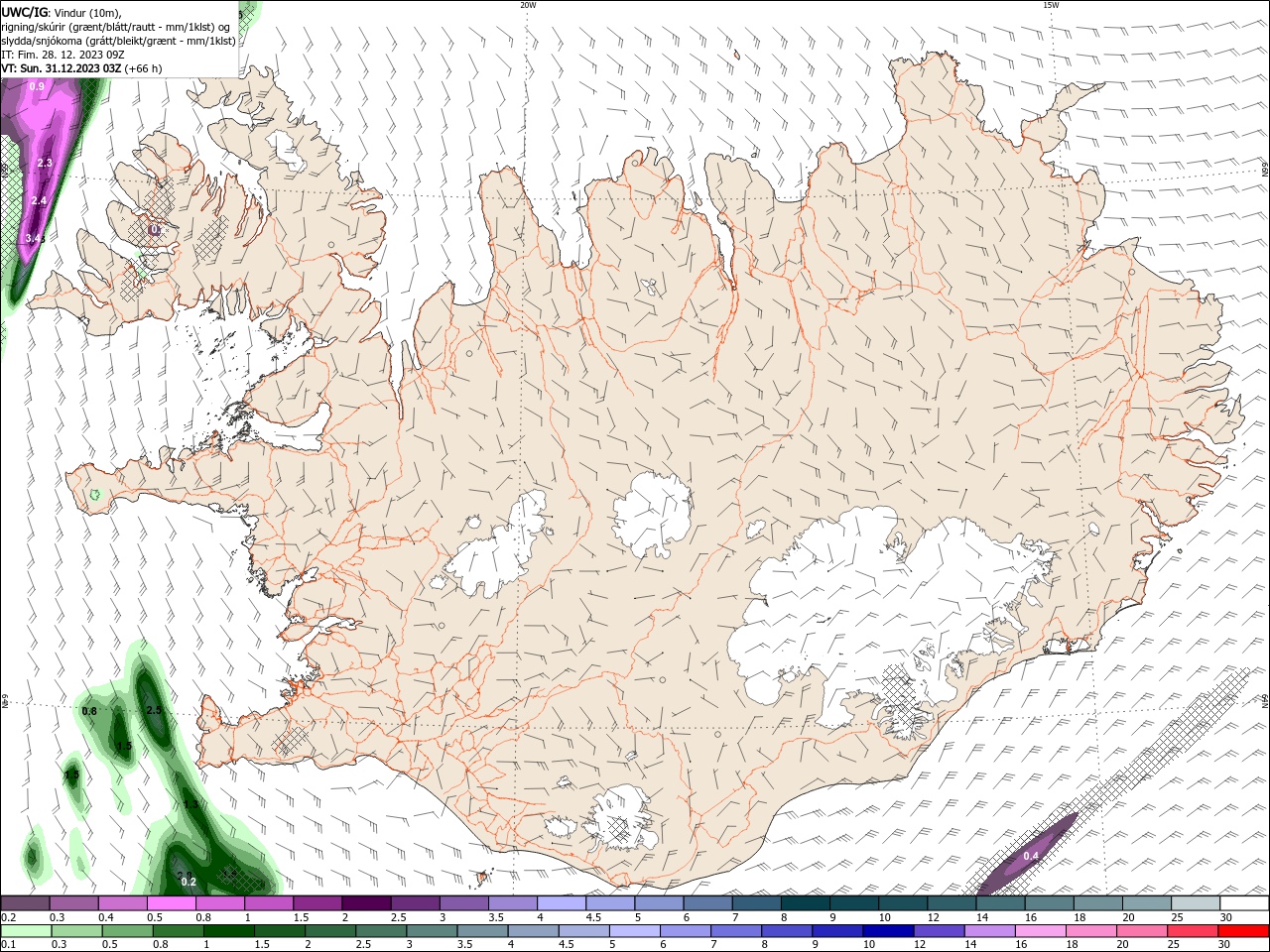1270x952 pixels.
Task: Click the 2.5 value in the southwest green area
Action: [x=154, y=711]
